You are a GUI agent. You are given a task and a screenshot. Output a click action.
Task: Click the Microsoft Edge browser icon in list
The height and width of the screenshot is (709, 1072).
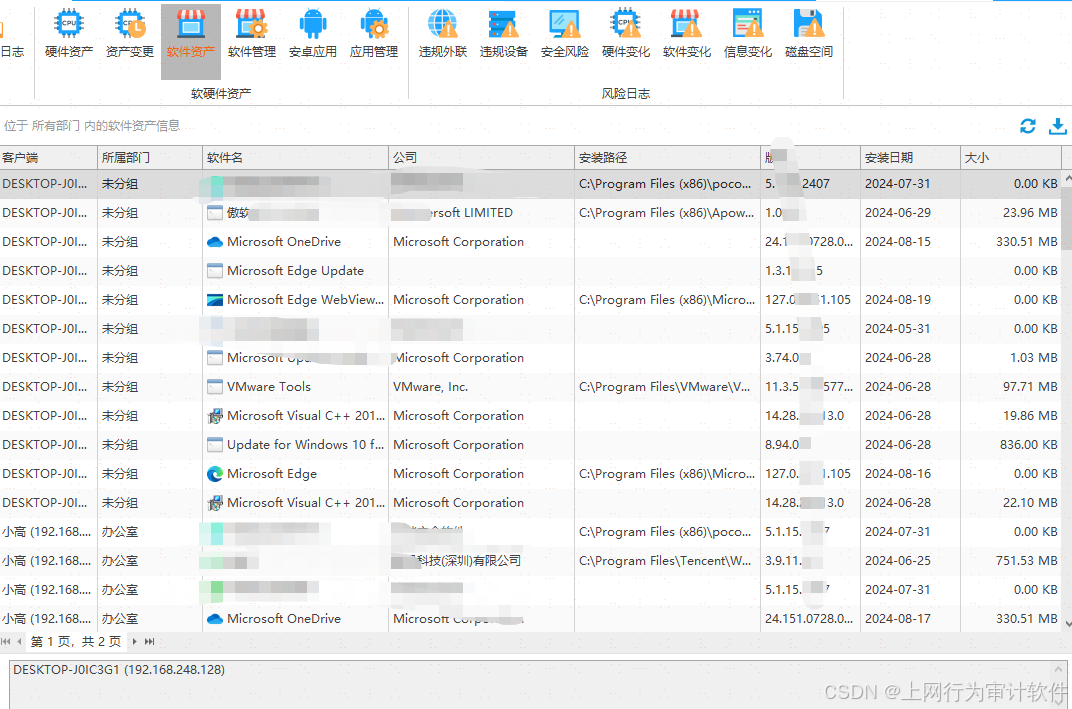click(215, 474)
